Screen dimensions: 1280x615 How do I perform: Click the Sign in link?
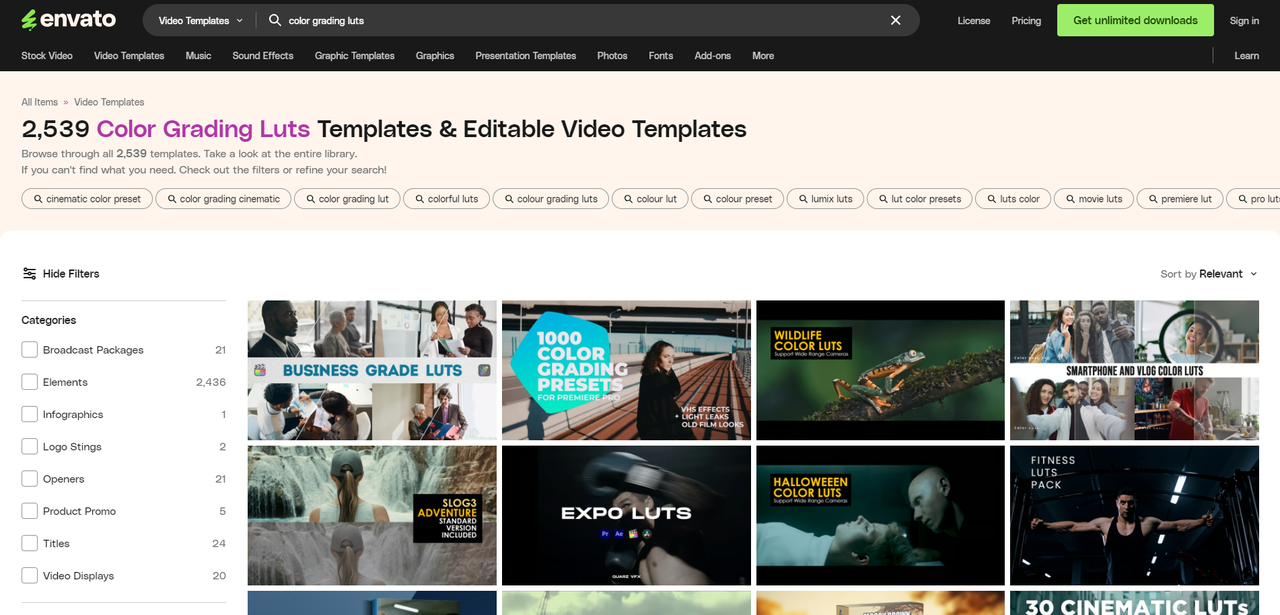point(1245,20)
